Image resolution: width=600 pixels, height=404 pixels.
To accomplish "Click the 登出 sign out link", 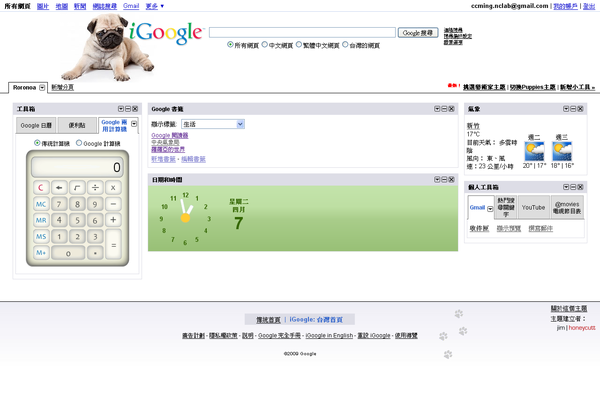I will (589, 6).
